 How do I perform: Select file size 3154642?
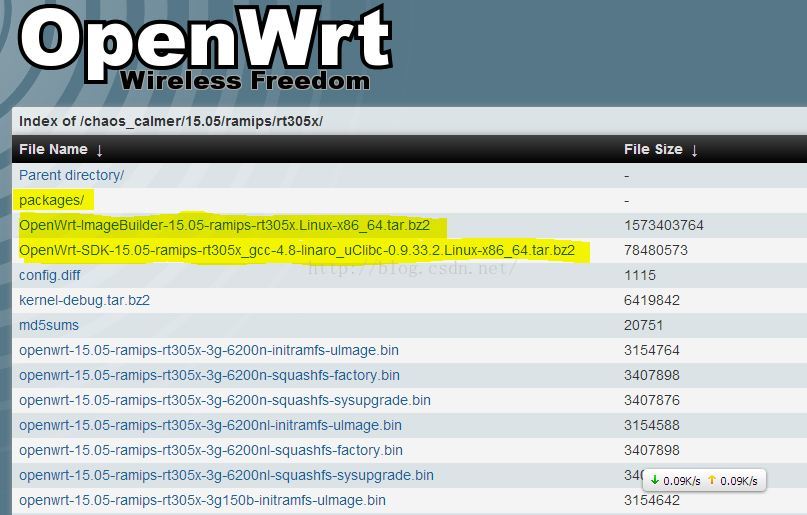(652, 500)
